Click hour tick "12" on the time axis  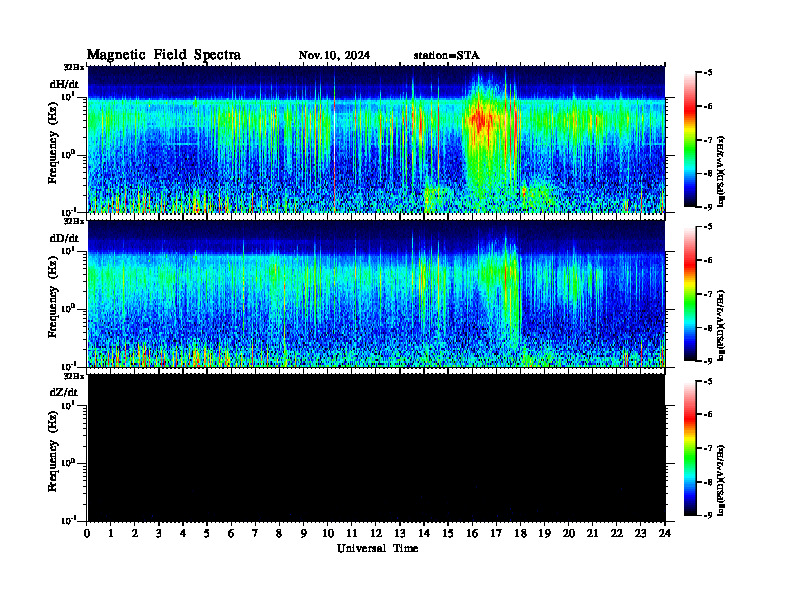pyautogui.click(x=376, y=534)
